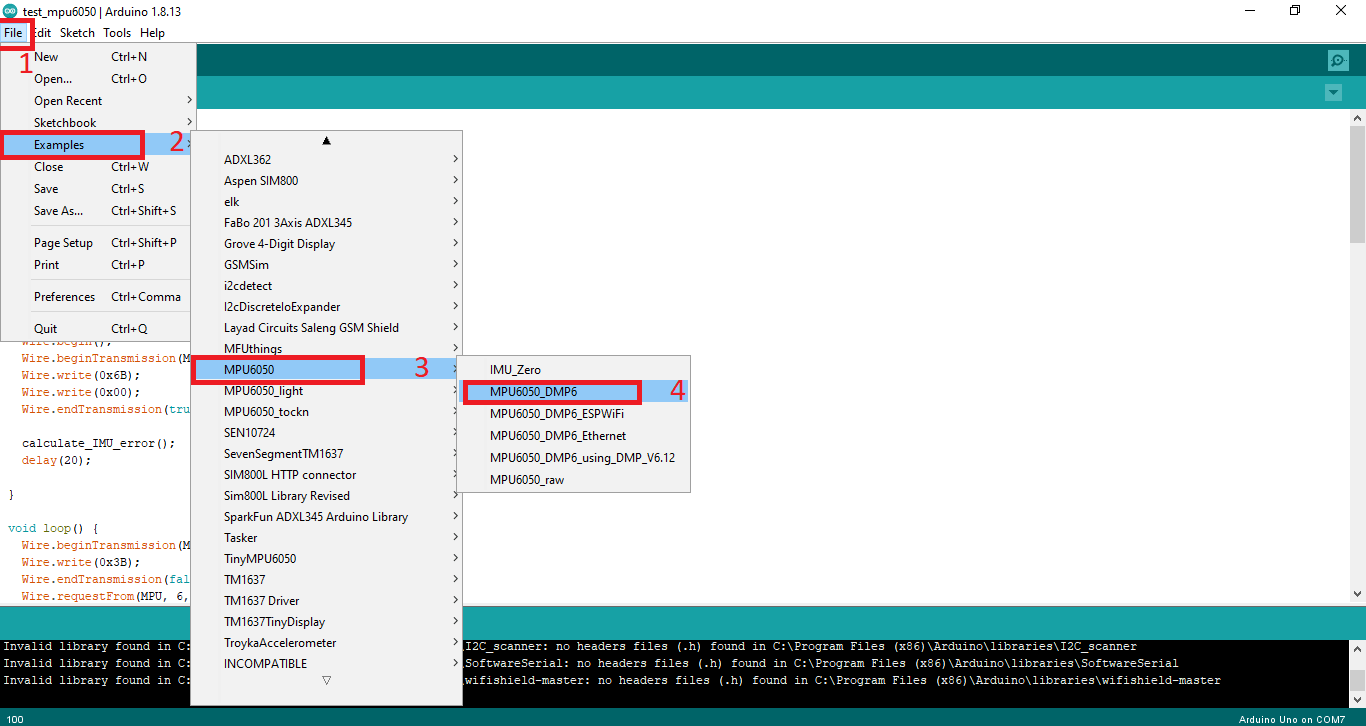This screenshot has height=726, width=1366.
Task: Open Tasker examples submenu
Action: tap(326, 538)
